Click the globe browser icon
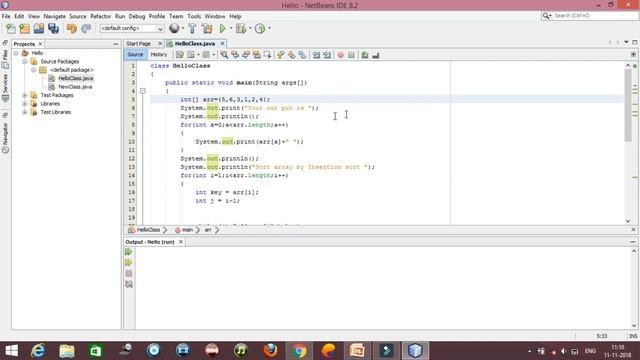640x360 pixels. [x=174, y=28]
